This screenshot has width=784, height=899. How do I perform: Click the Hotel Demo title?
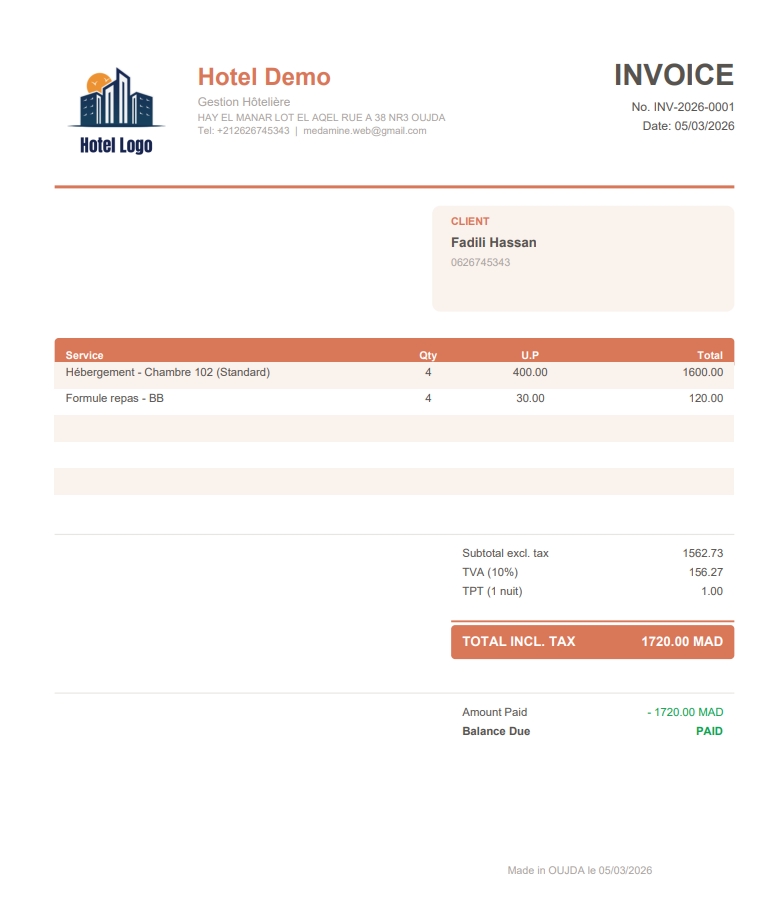[264, 77]
